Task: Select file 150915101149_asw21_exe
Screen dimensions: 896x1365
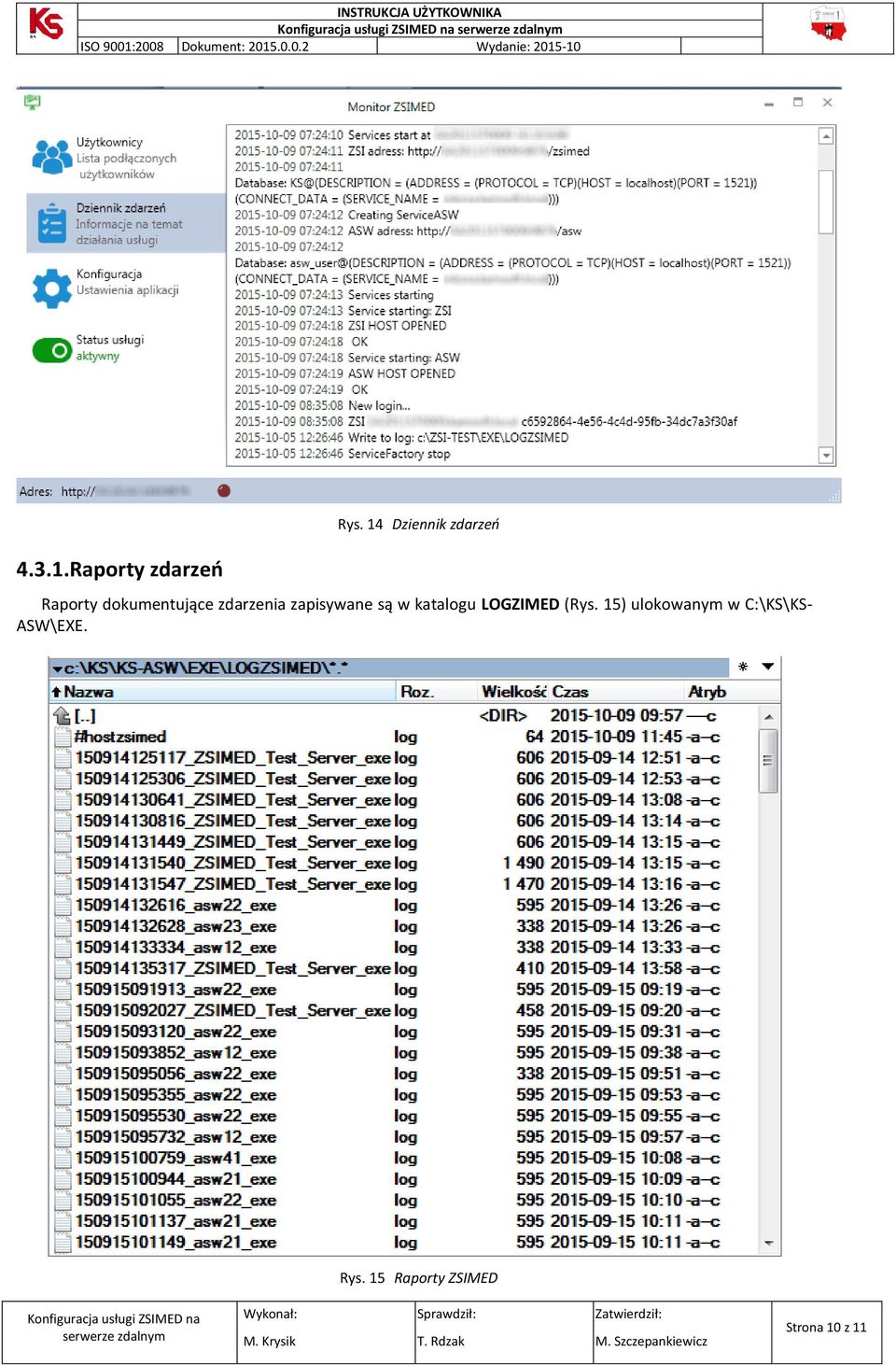Action: 175,1243
